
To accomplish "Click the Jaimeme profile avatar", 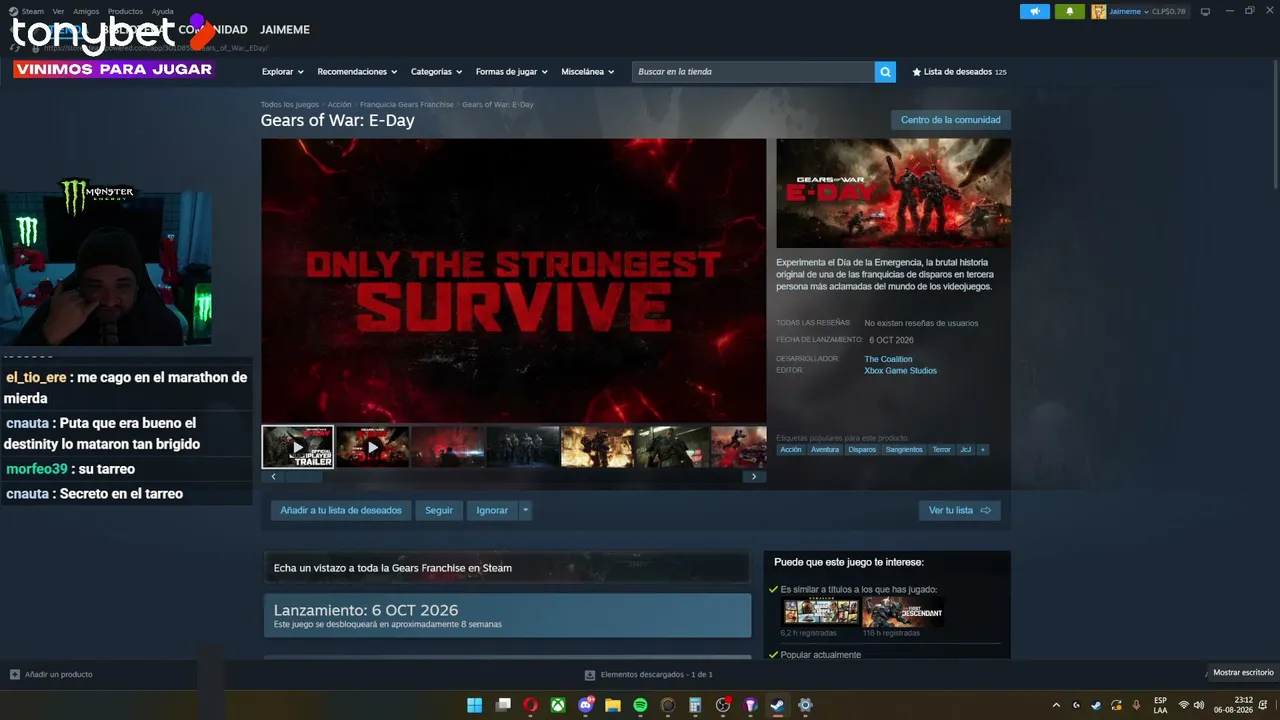I will tap(1099, 12).
